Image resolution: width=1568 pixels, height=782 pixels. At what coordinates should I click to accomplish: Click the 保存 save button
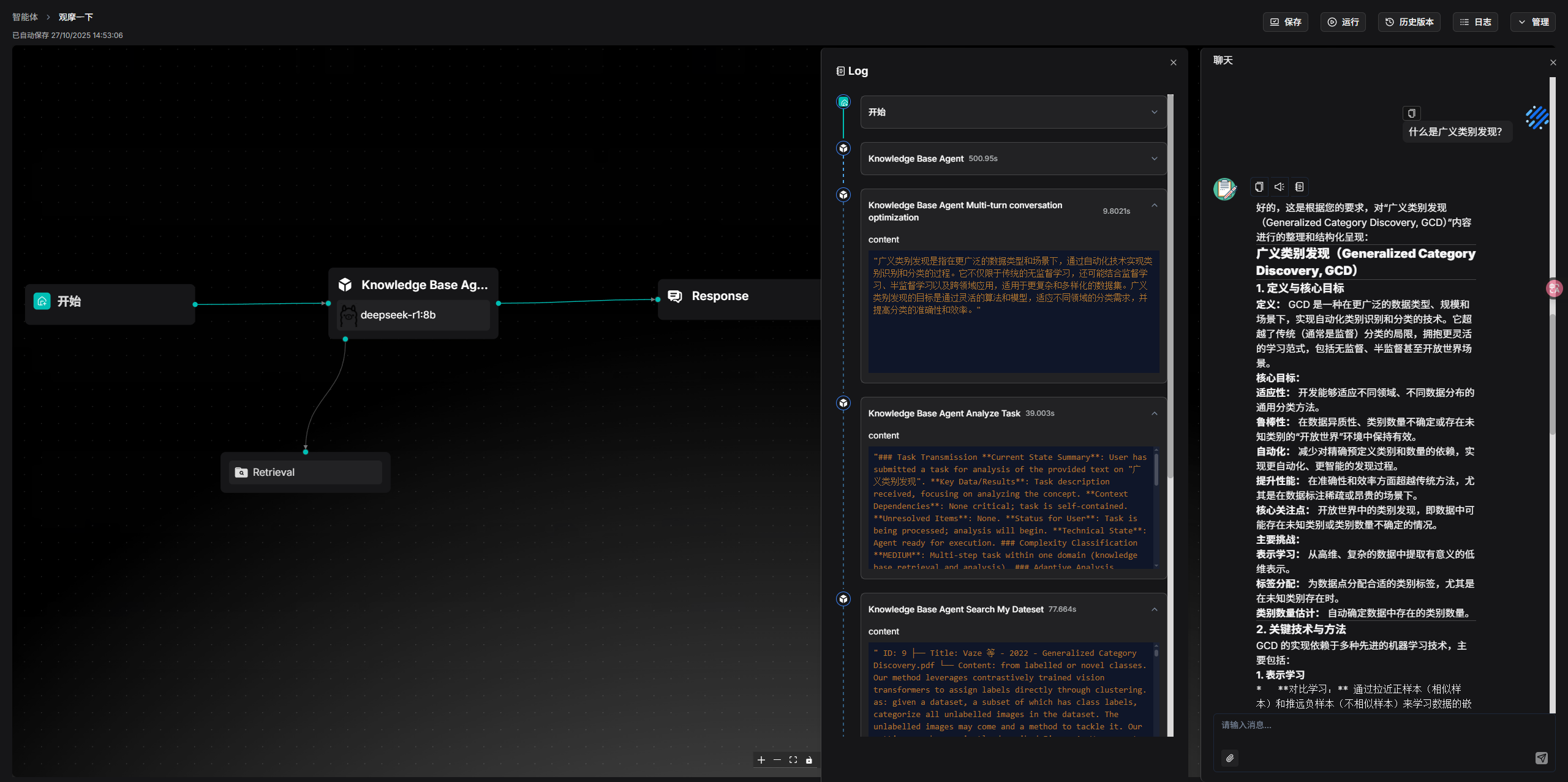(x=1285, y=22)
